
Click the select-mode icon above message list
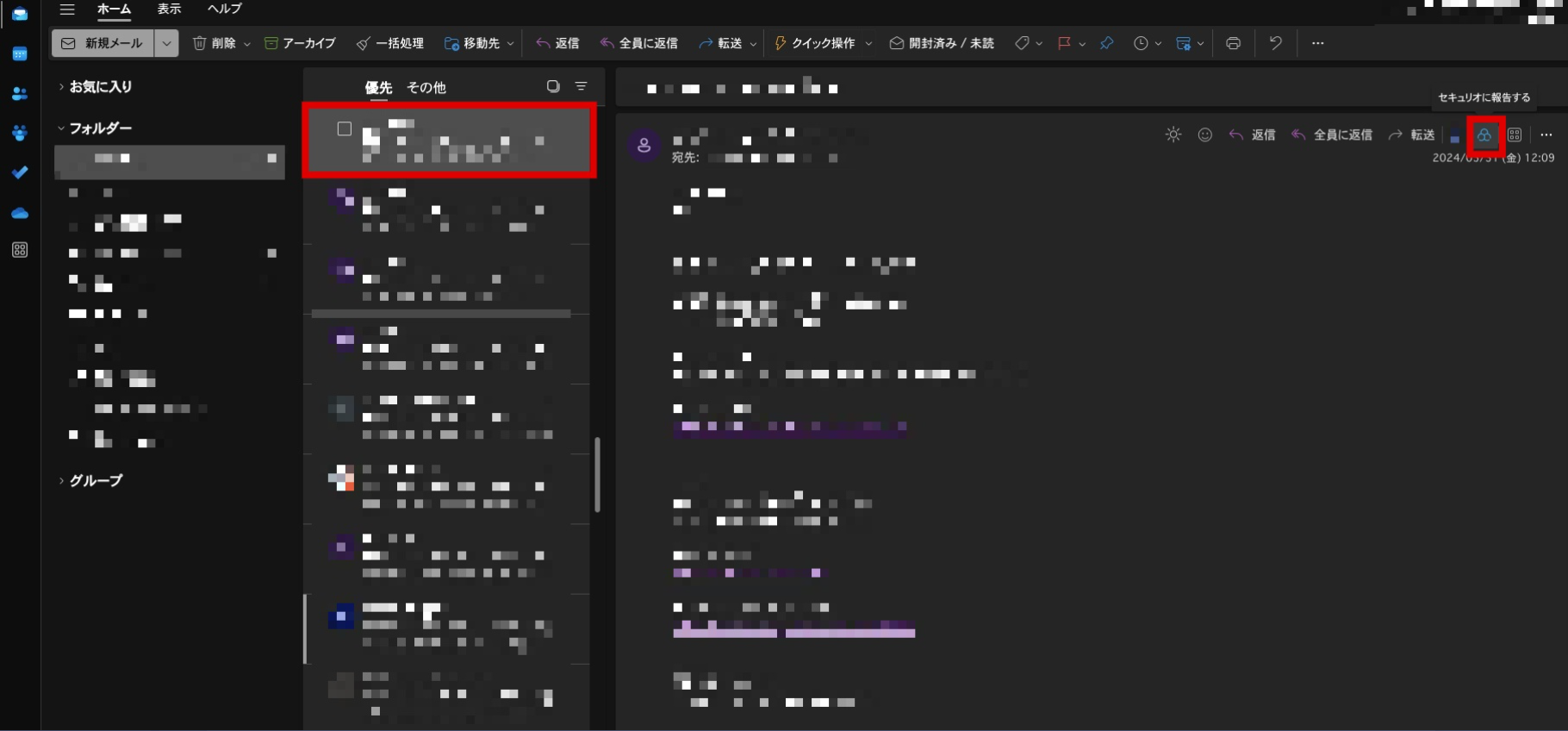[553, 86]
